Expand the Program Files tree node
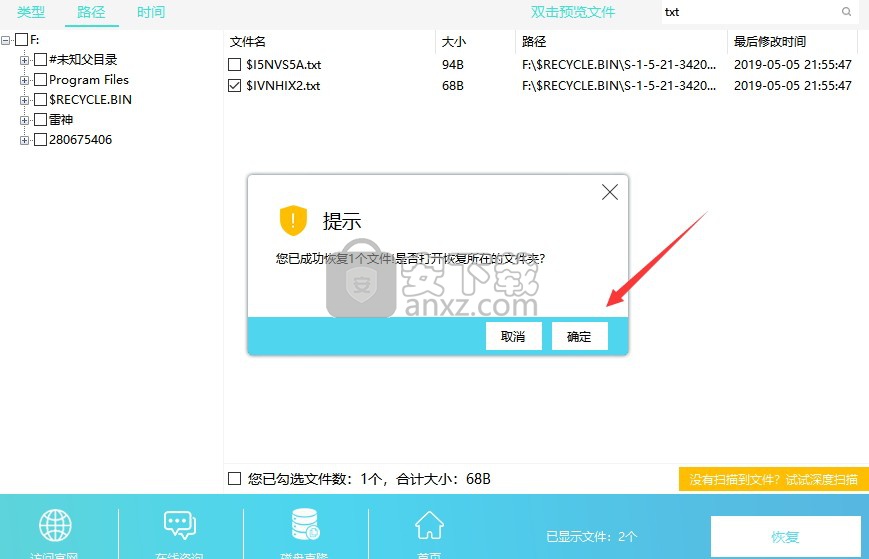This screenshot has width=869, height=559. (24, 80)
